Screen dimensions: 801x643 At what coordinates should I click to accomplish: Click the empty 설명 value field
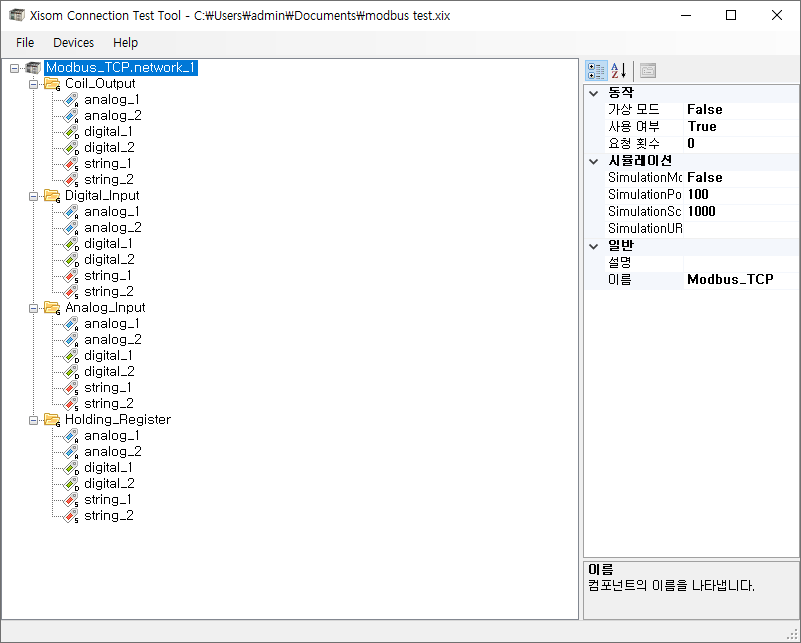click(x=741, y=263)
